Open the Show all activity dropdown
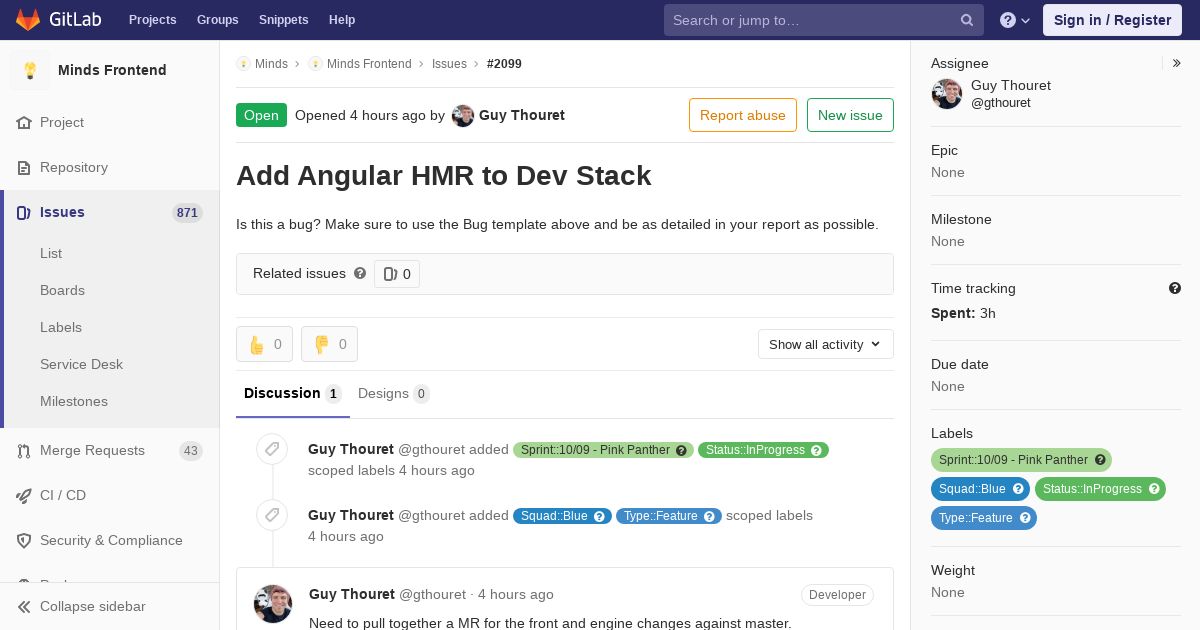This screenshot has width=1200, height=630. coord(826,344)
